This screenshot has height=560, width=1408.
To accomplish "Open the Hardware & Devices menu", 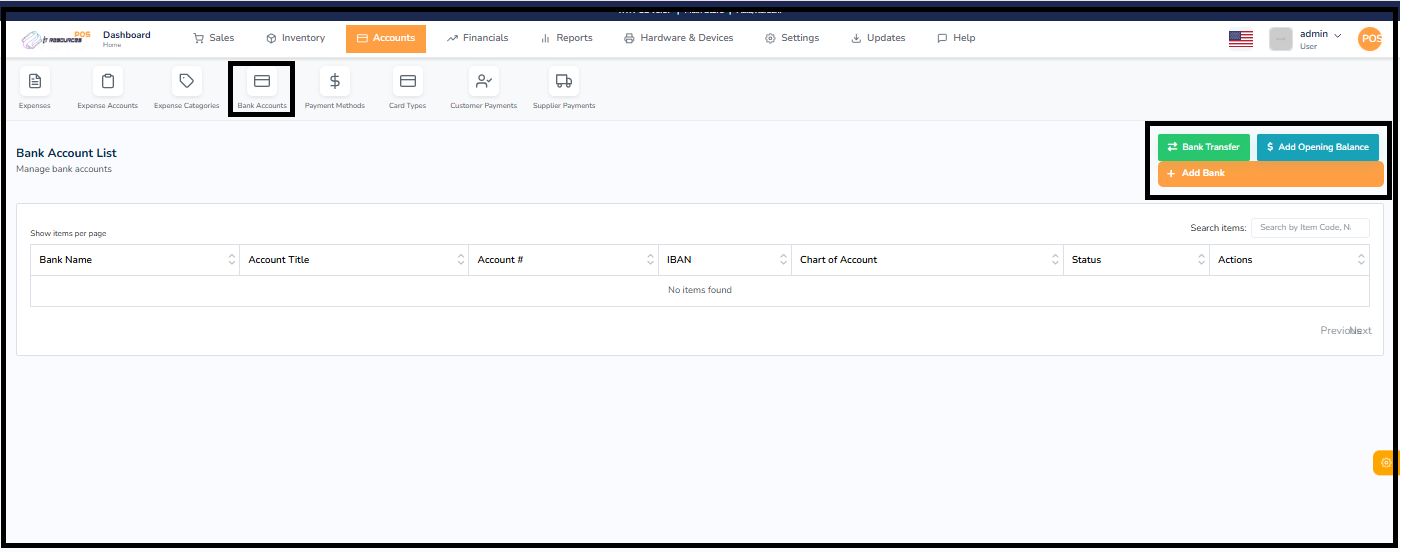I will point(679,38).
